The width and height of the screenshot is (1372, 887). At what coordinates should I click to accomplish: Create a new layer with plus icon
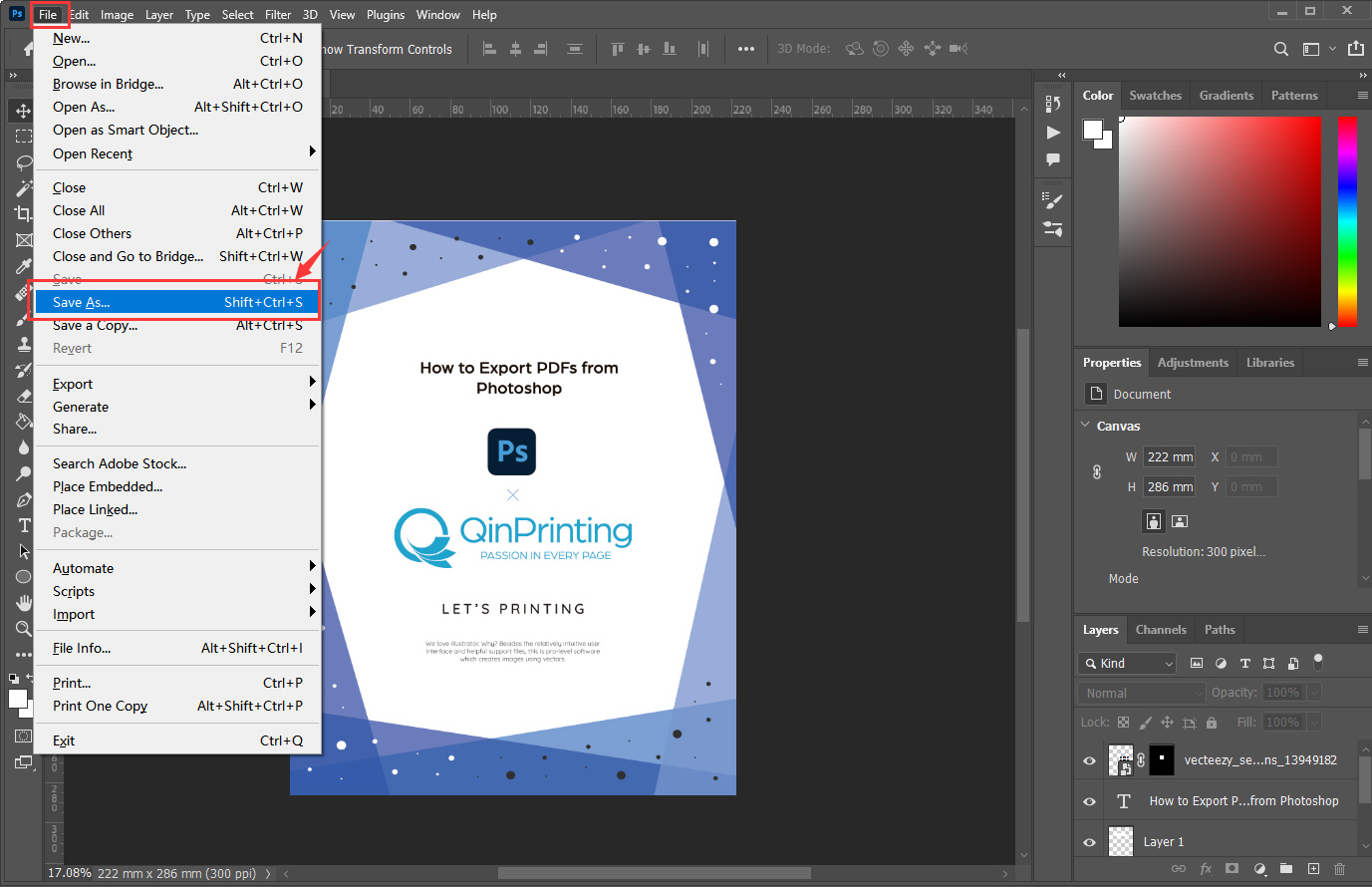[1313, 869]
